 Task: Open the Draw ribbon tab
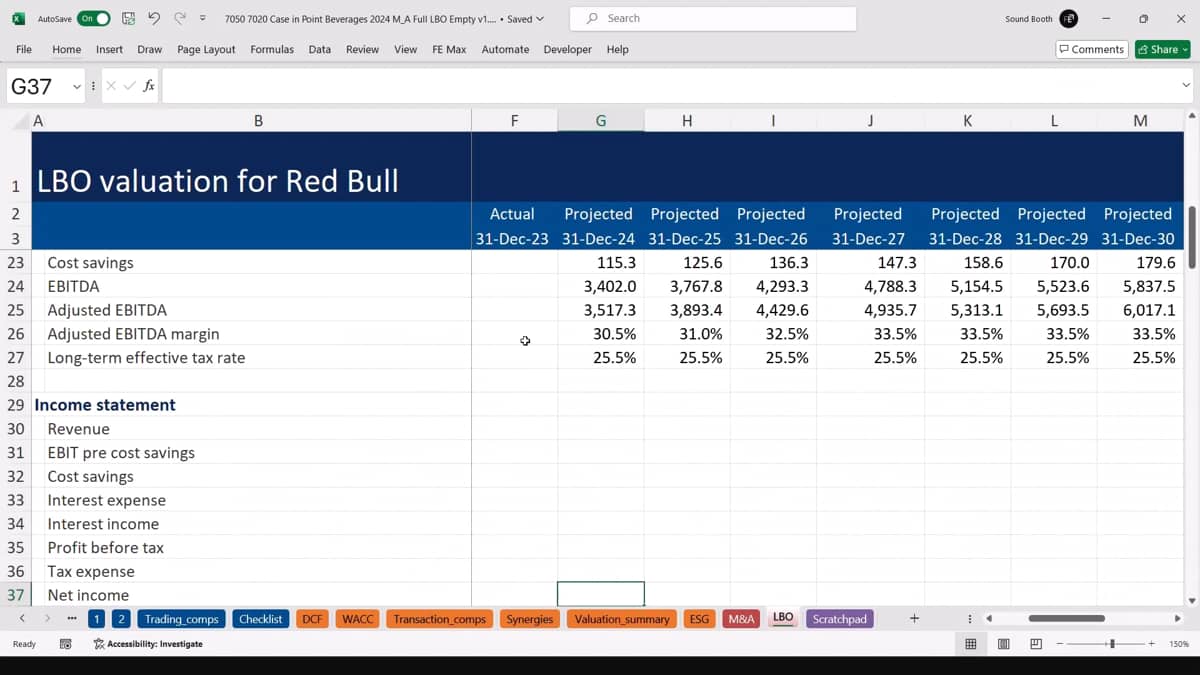click(150, 49)
